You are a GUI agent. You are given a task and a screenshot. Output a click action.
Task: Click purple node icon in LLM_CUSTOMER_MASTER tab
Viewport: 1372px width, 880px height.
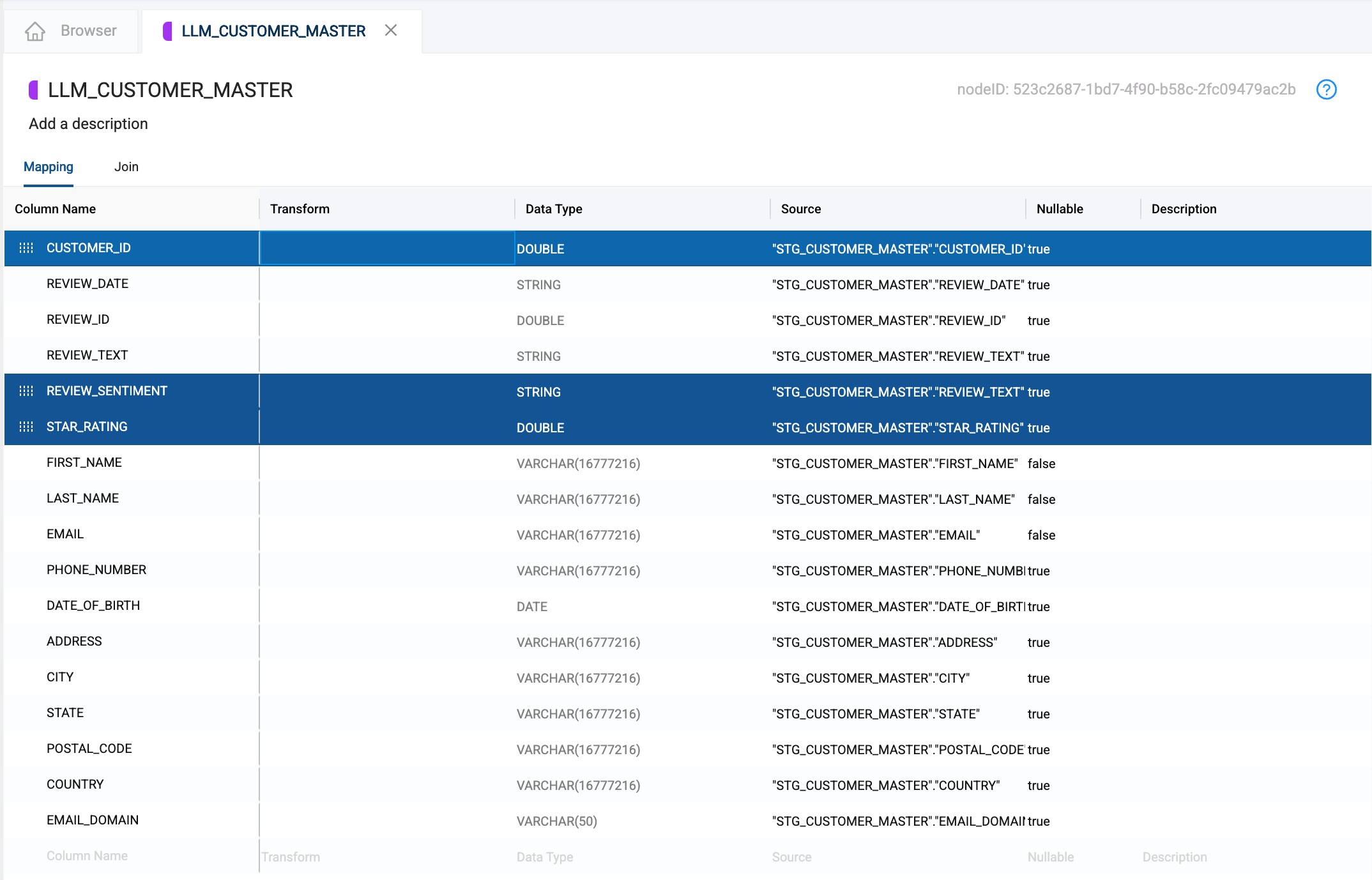coord(167,31)
